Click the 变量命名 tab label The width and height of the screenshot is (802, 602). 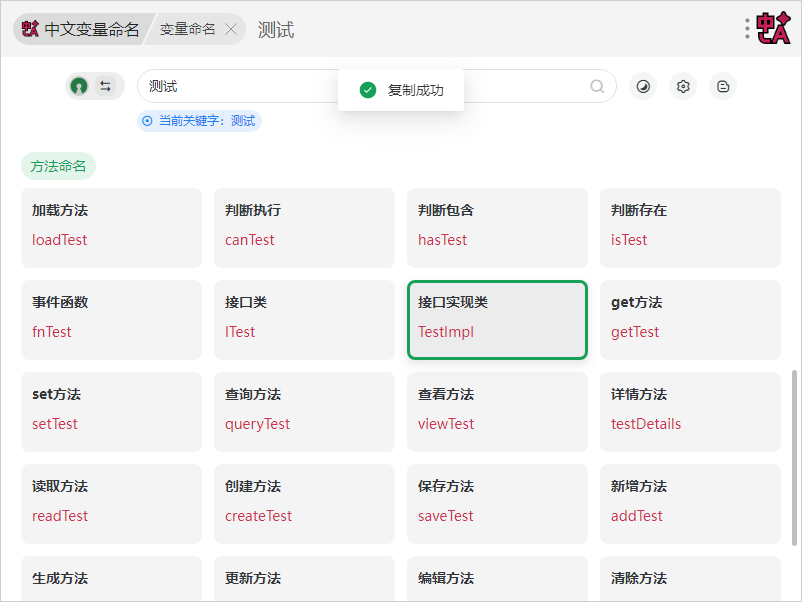pyautogui.click(x=187, y=29)
